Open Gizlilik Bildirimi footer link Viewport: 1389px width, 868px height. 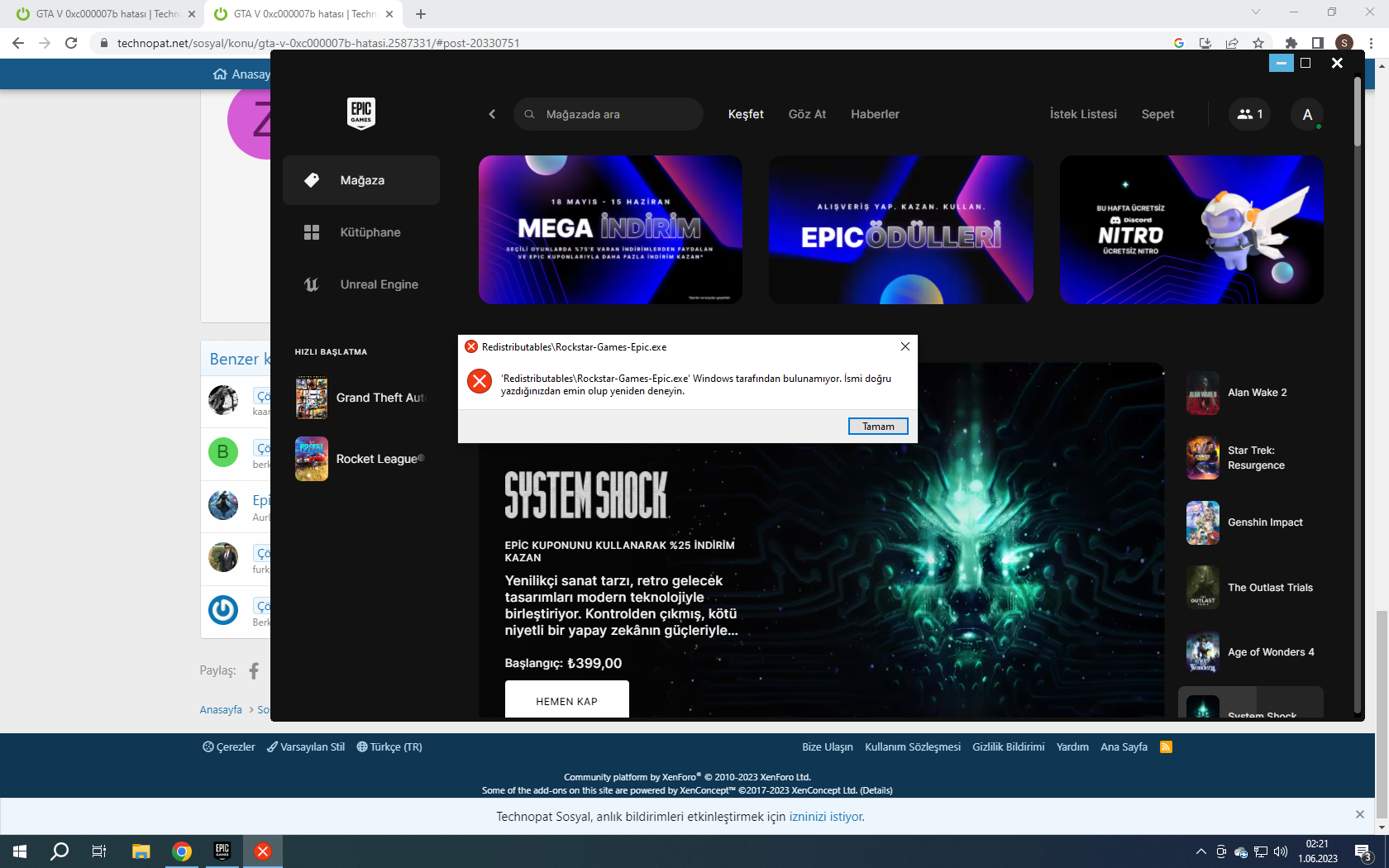(1009, 746)
